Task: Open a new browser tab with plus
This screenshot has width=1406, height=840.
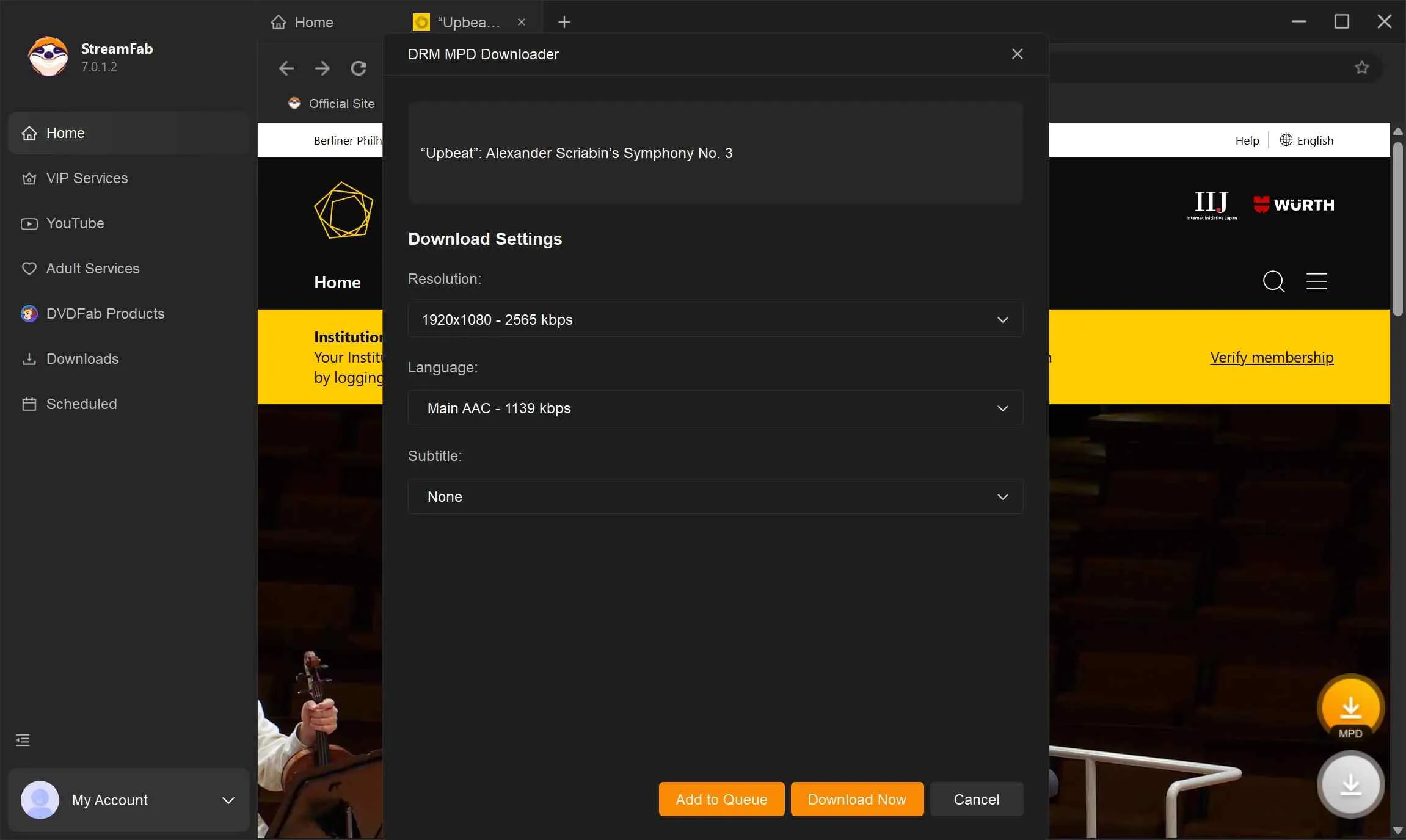Action: [x=563, y=22]
